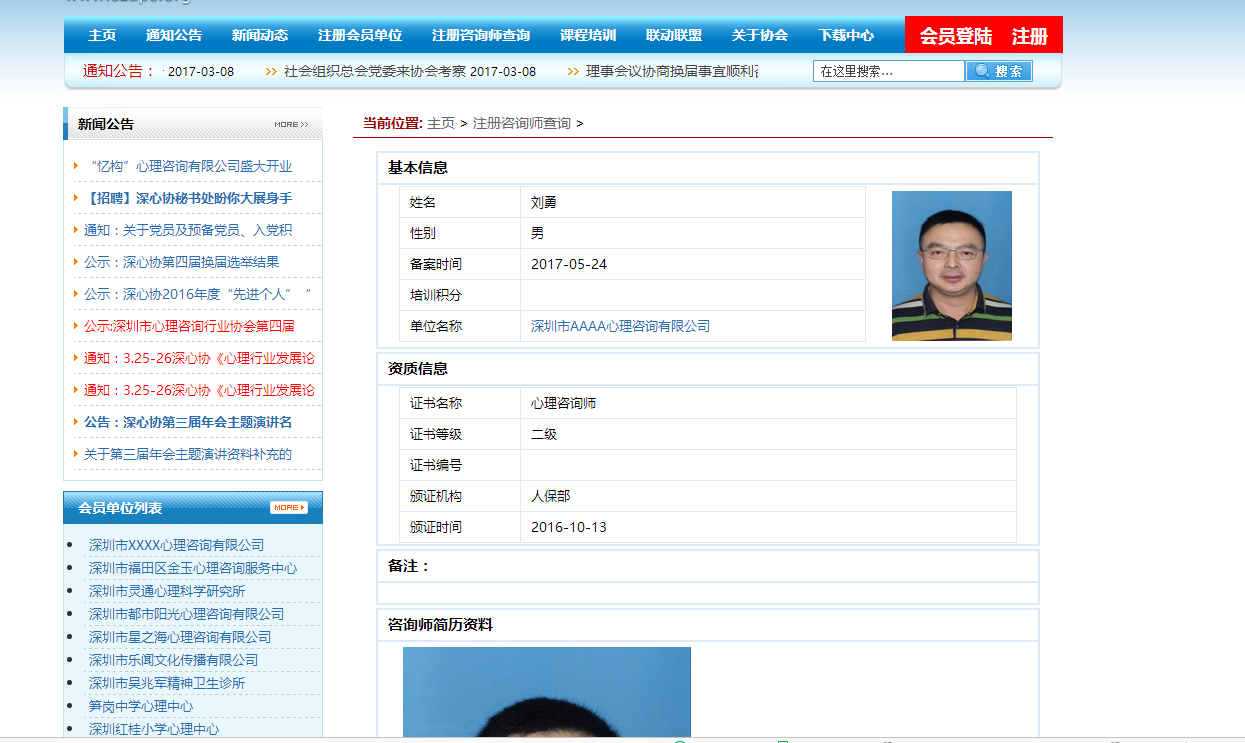1245x743 pixels.
Task: Click the red 注册 link
Action: pyautogui.click(x=1030, y=36)
